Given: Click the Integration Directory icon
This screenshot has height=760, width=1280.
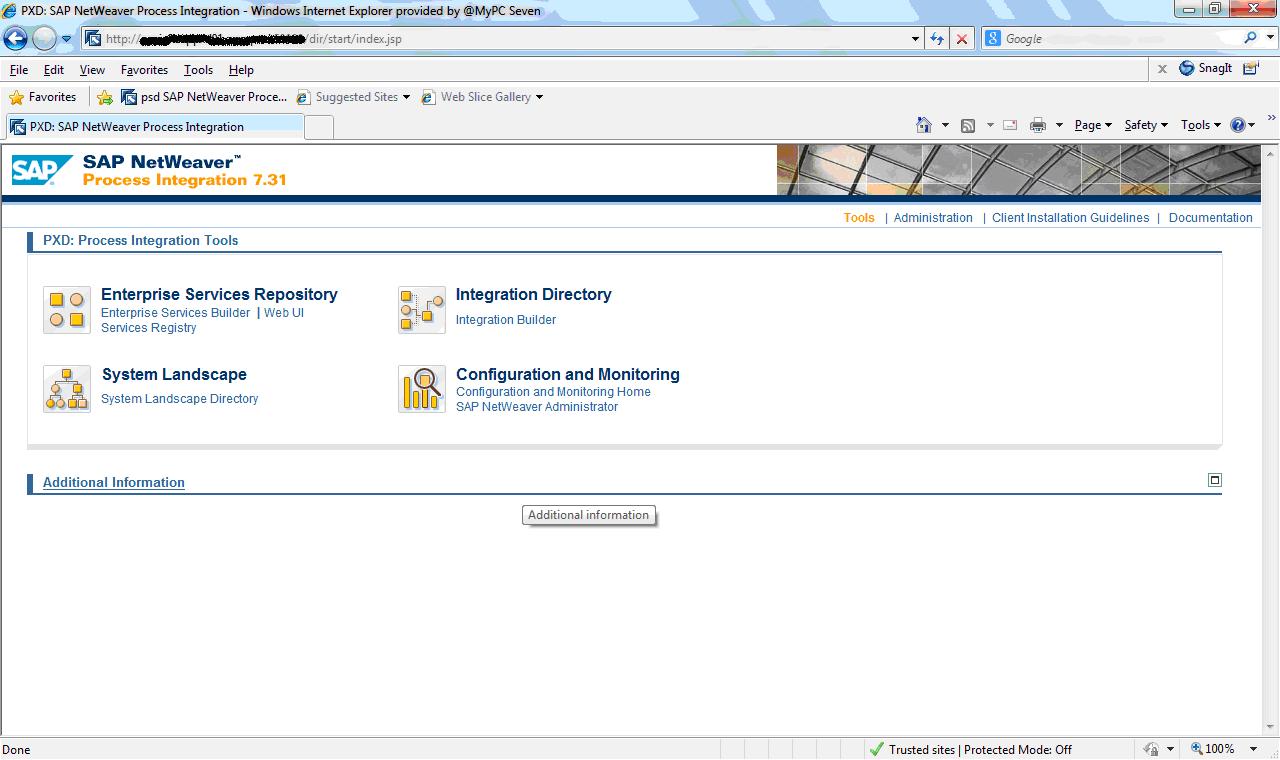Looking at the screenshot, I should coord(422,310).
